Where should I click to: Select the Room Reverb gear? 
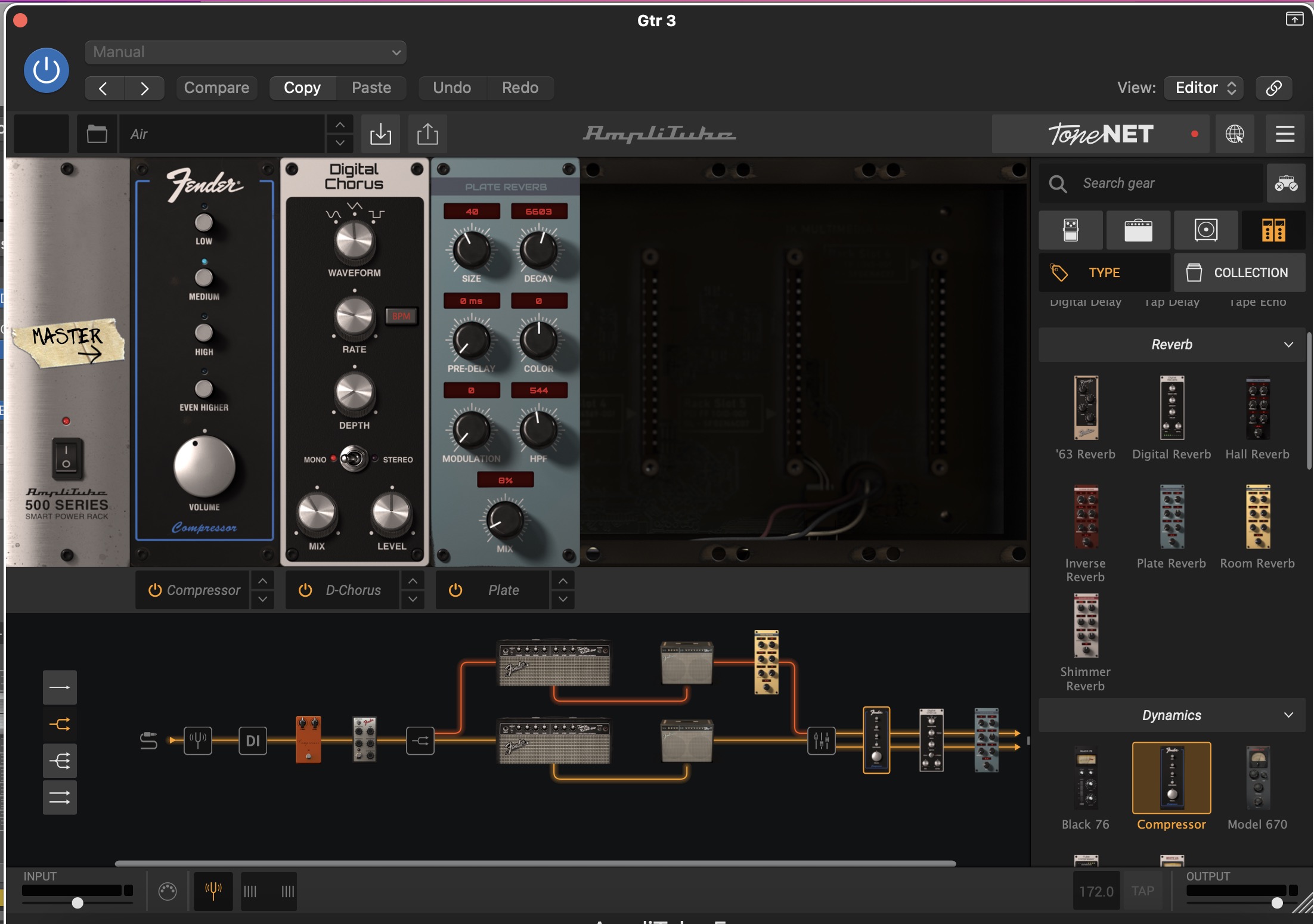pos(1257,526)
